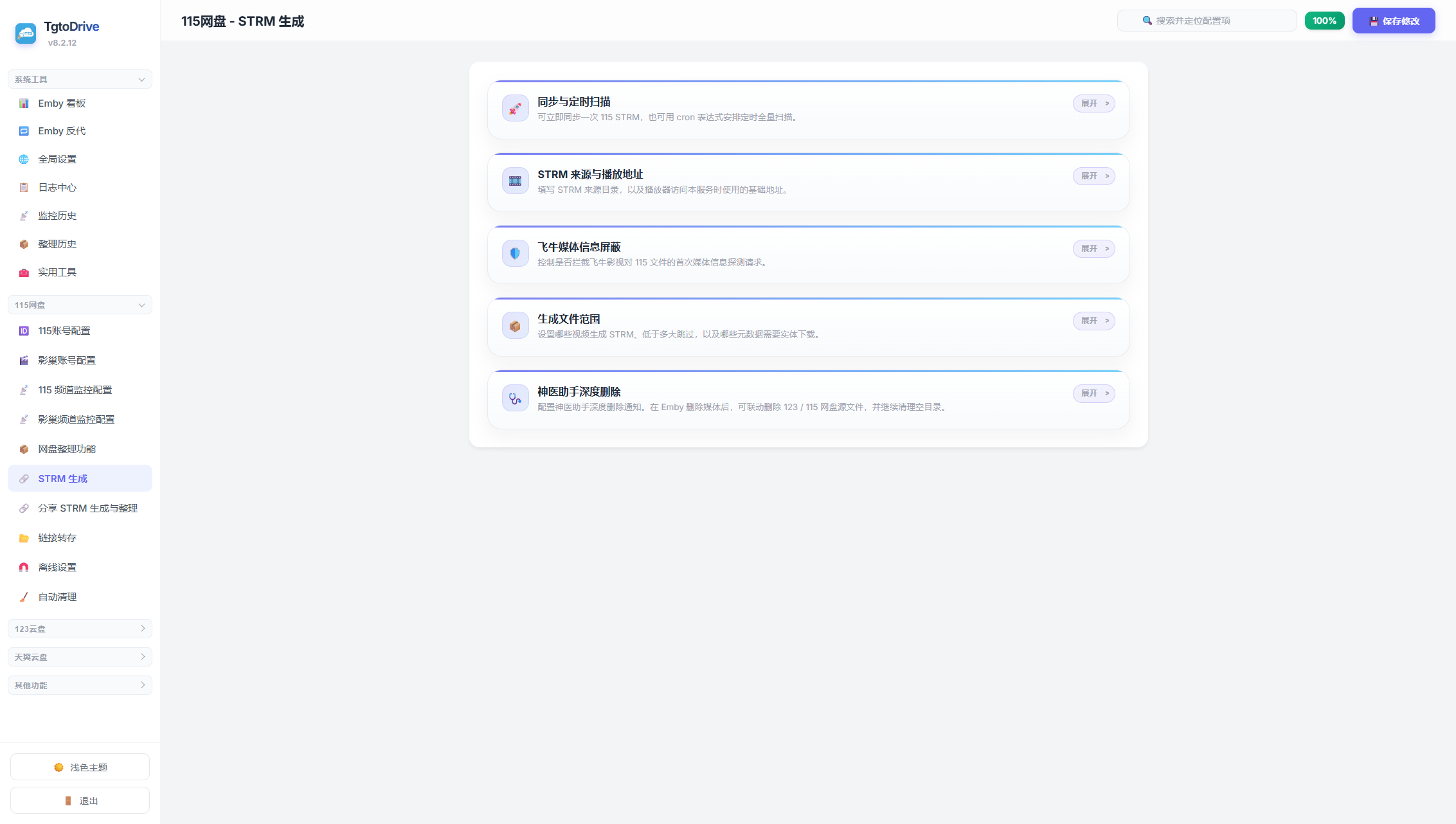Expand the 神医助手深度删除 section
This screenshot has height=824, width=1456.
1093,393
